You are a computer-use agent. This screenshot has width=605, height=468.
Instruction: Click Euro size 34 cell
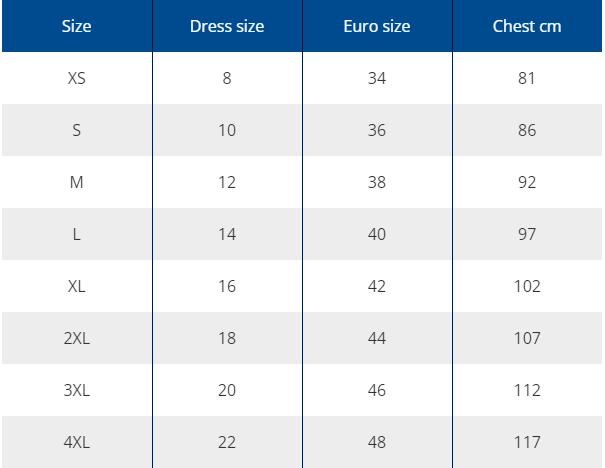coord(377,78)
